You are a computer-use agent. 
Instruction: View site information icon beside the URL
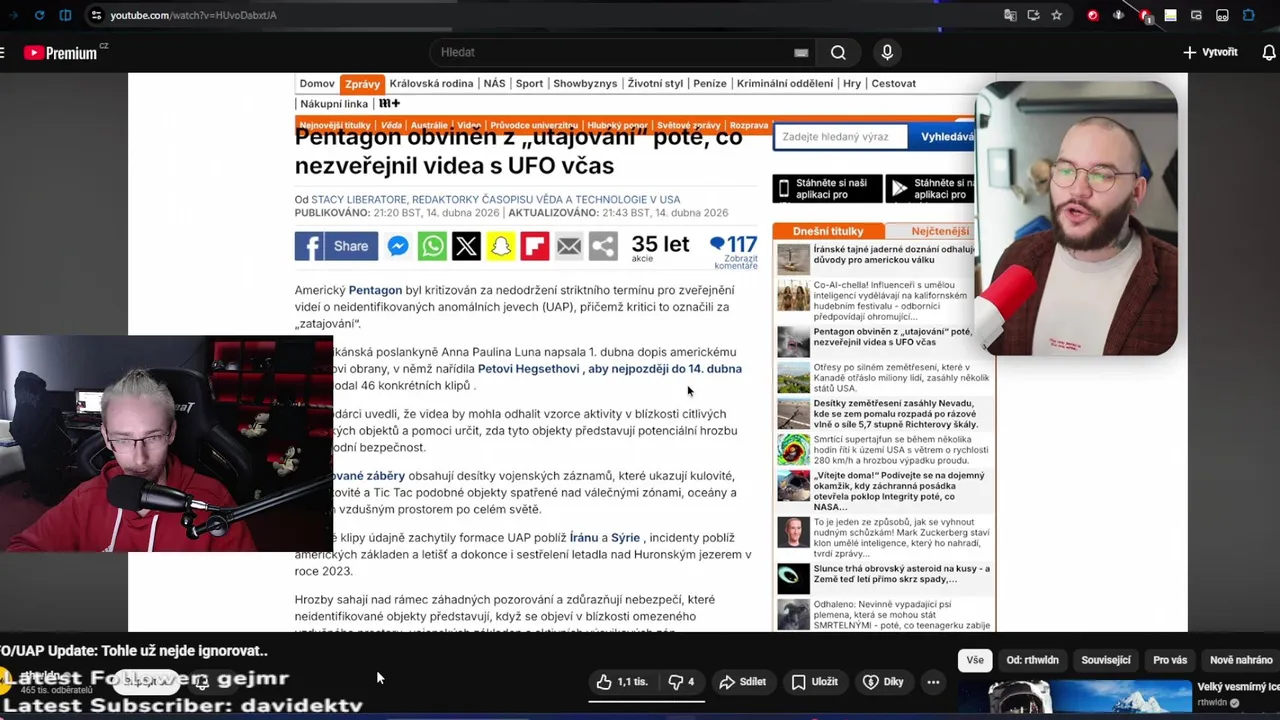click(x=96, y=15)
